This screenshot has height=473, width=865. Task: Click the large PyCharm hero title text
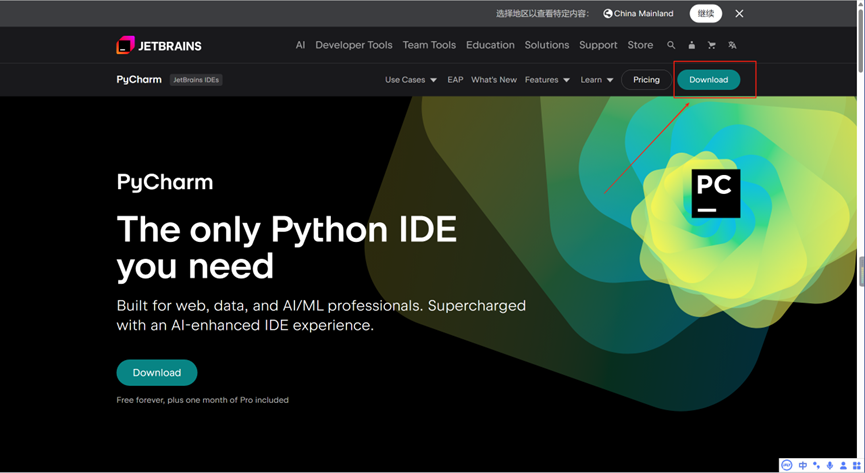pyautogui.click(x=164, y=182)
